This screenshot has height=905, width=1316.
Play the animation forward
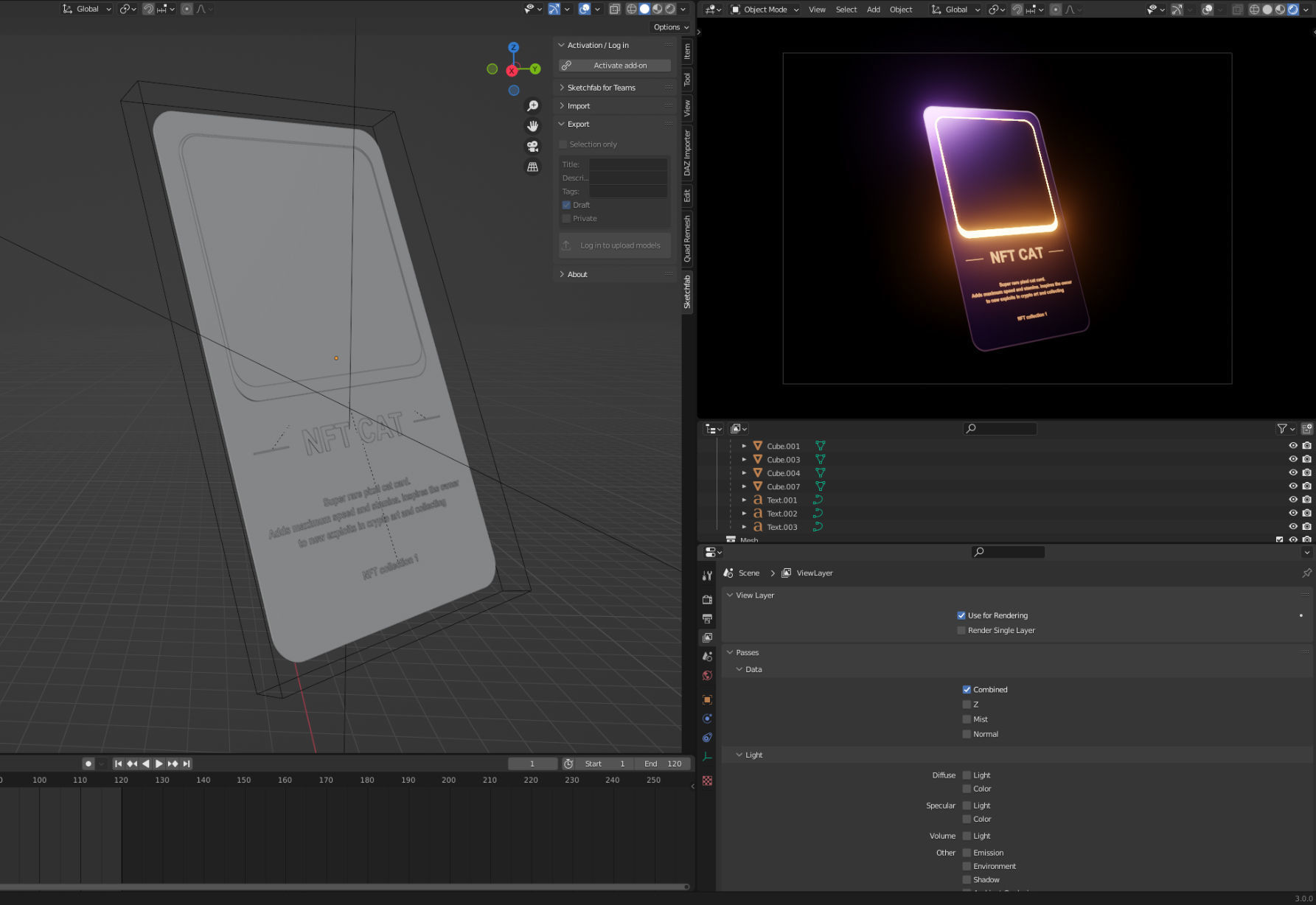tap(159, 764)
